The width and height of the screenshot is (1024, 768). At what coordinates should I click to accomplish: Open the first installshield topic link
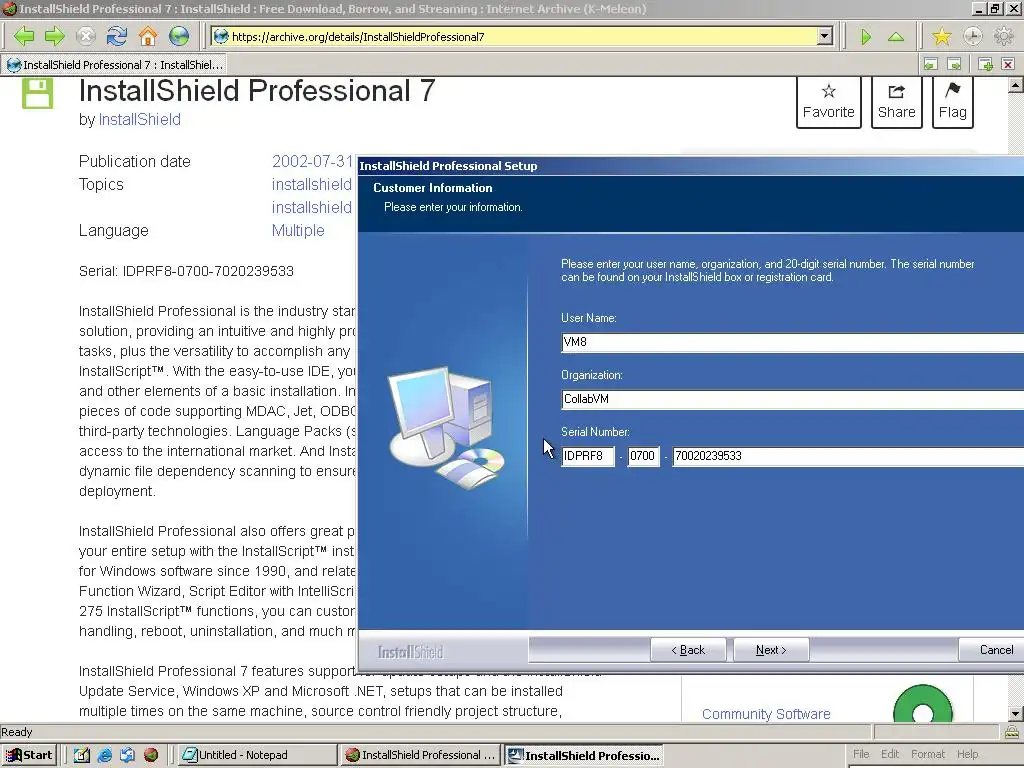pos(312,185)
